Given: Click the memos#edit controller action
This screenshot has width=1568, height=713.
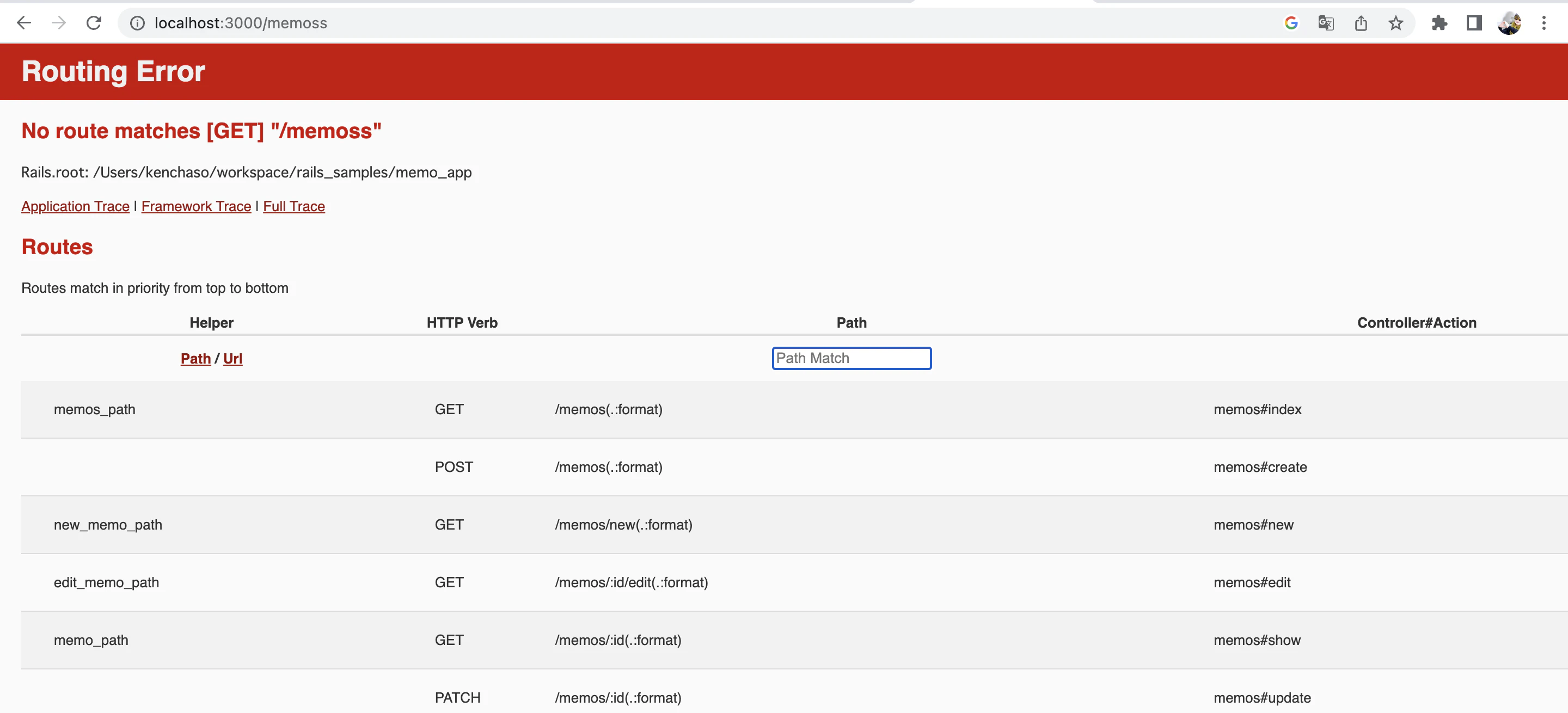Looking at the screenshot, I should point(1252,583).
